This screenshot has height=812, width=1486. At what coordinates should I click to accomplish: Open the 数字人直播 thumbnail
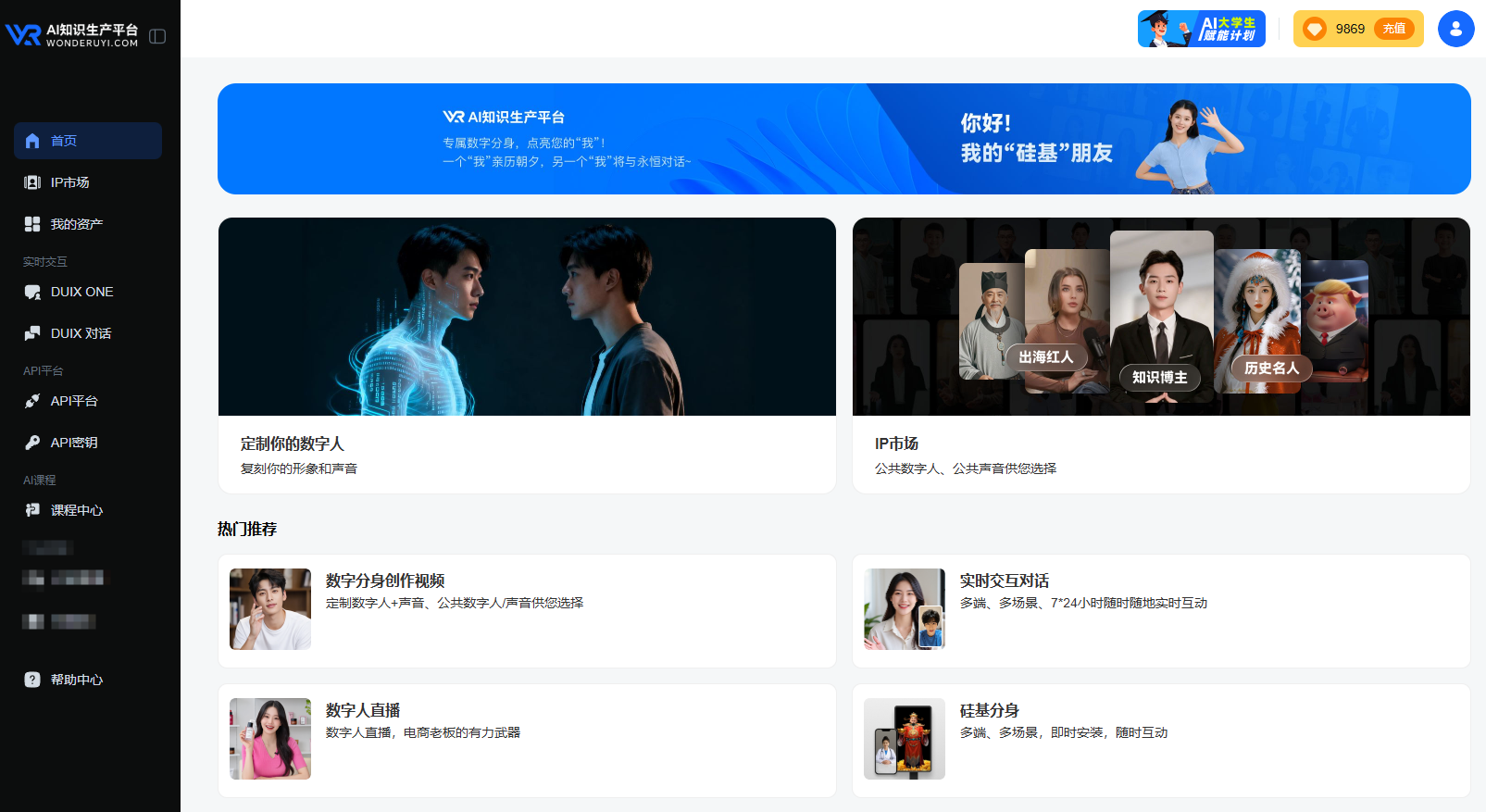270,739
